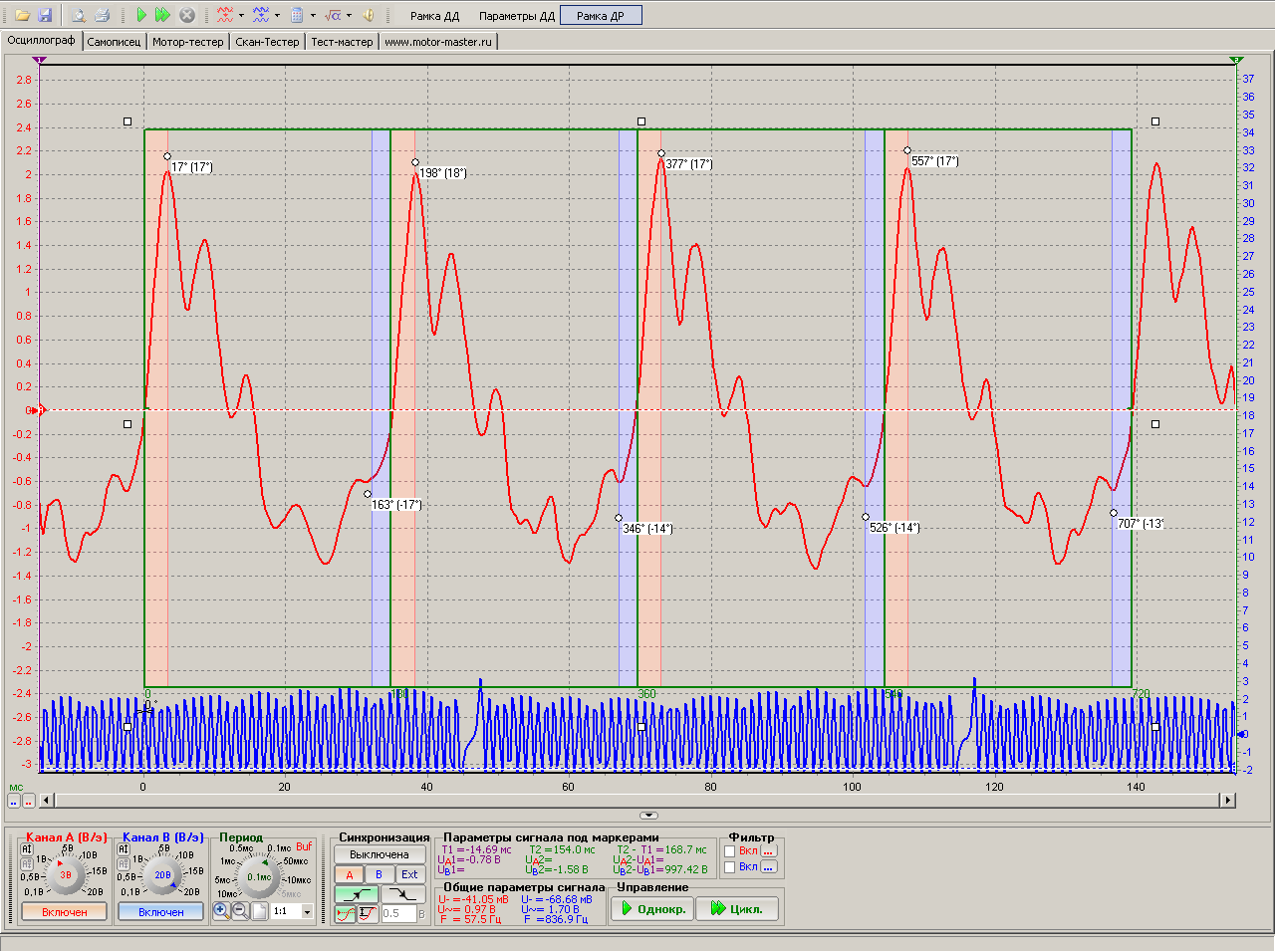Select the rising edge trigger button
The height and width of the screenshot is (952, 1275).
pos(357,894)
